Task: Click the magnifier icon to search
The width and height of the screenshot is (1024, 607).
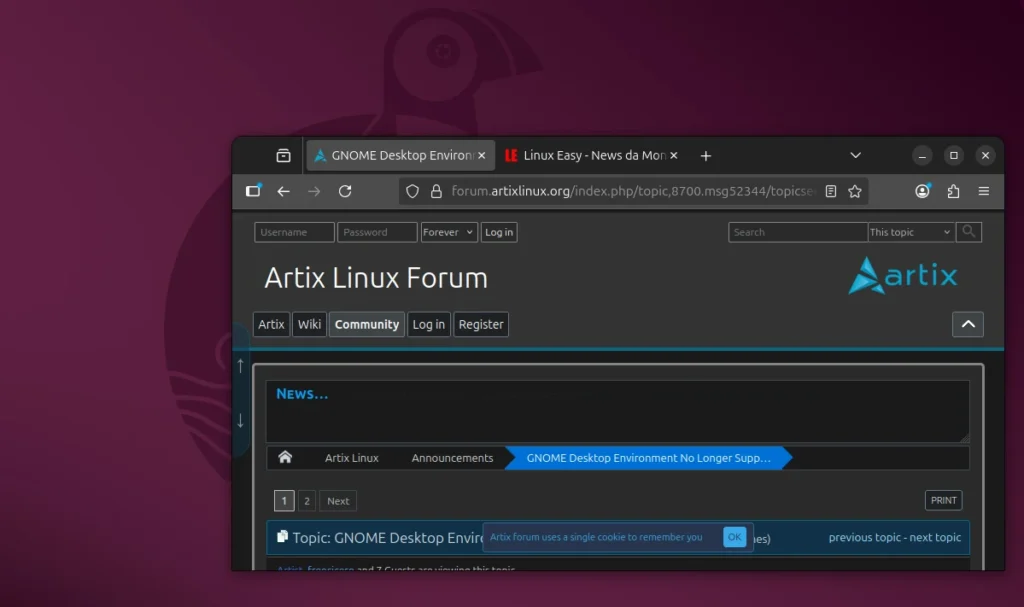Action: pyautogui.click(x=967, y=231)
